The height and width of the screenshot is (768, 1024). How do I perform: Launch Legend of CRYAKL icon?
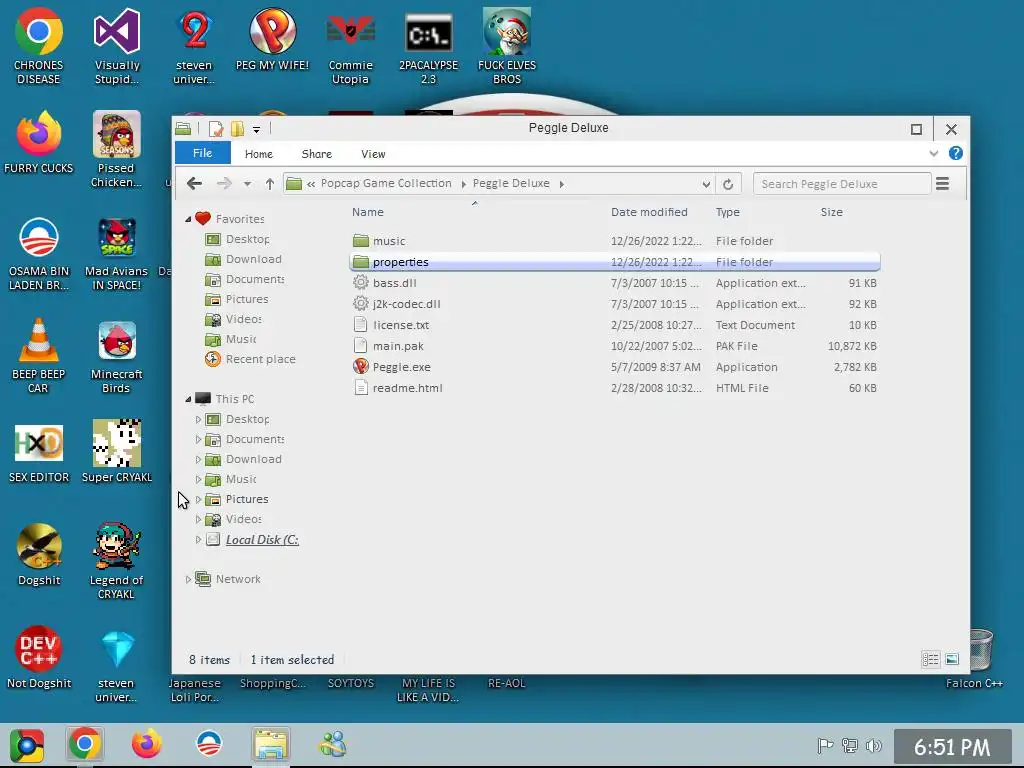116,560
